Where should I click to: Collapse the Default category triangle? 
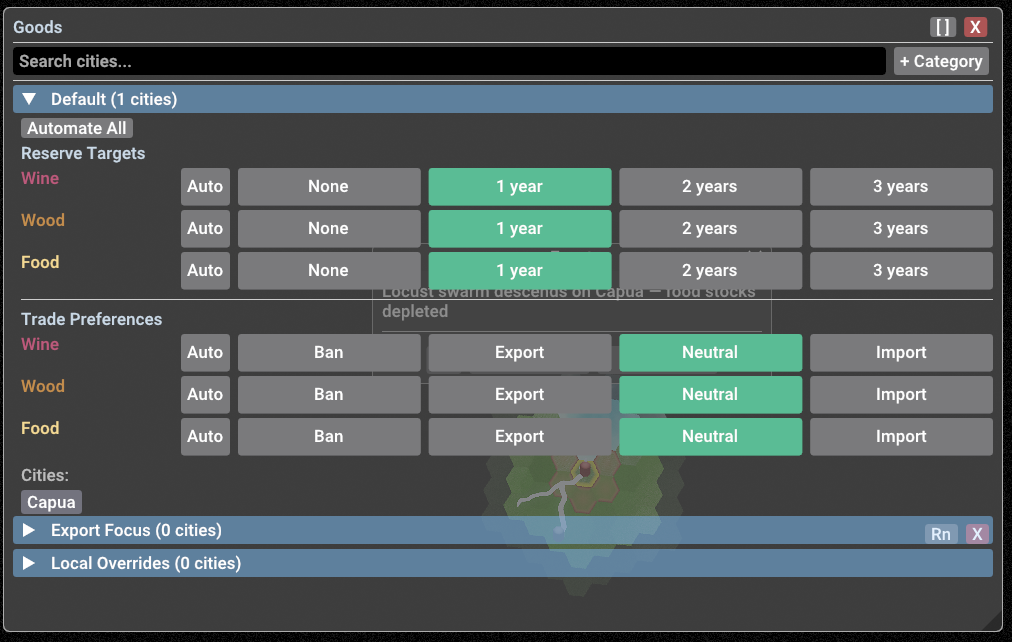click(29, 99)
